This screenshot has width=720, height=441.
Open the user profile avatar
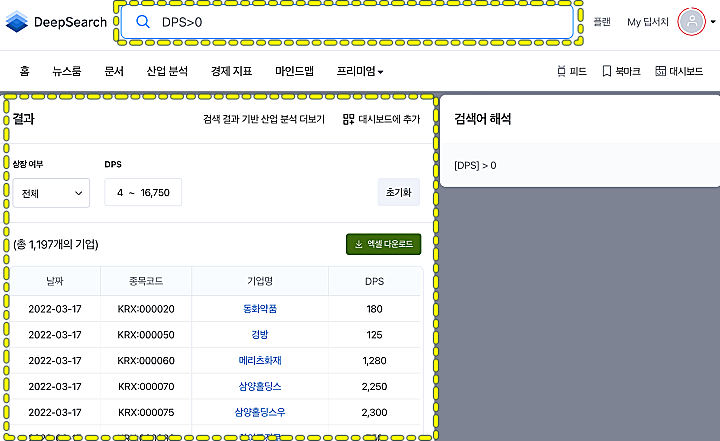click(692, 22)
